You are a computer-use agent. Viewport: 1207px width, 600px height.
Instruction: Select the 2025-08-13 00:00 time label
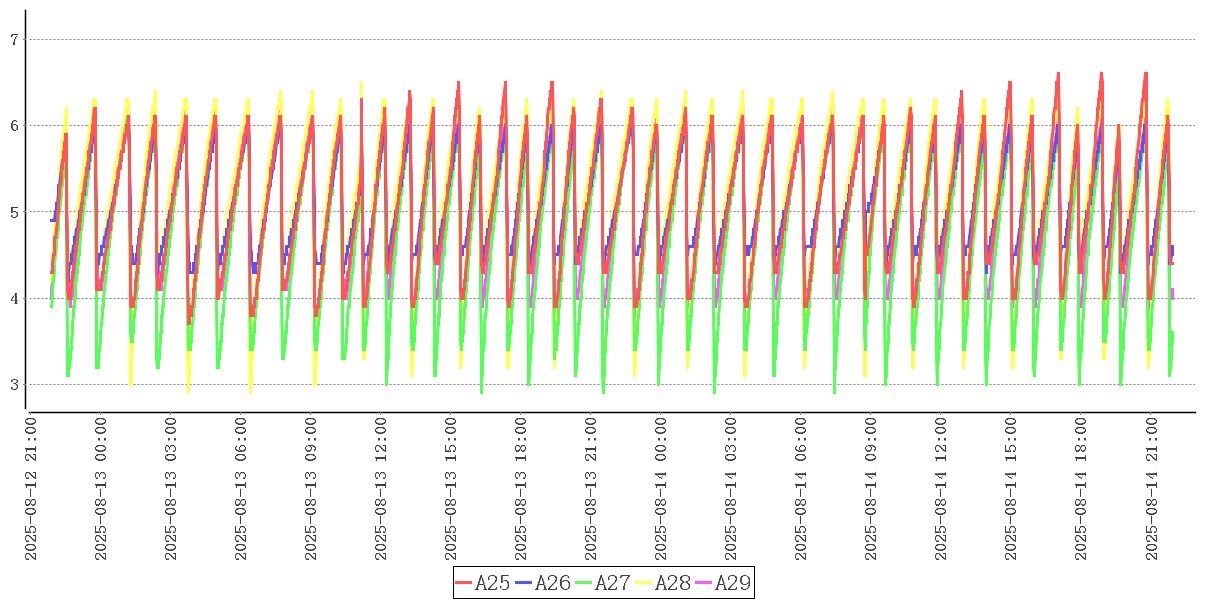click(101, 489)
